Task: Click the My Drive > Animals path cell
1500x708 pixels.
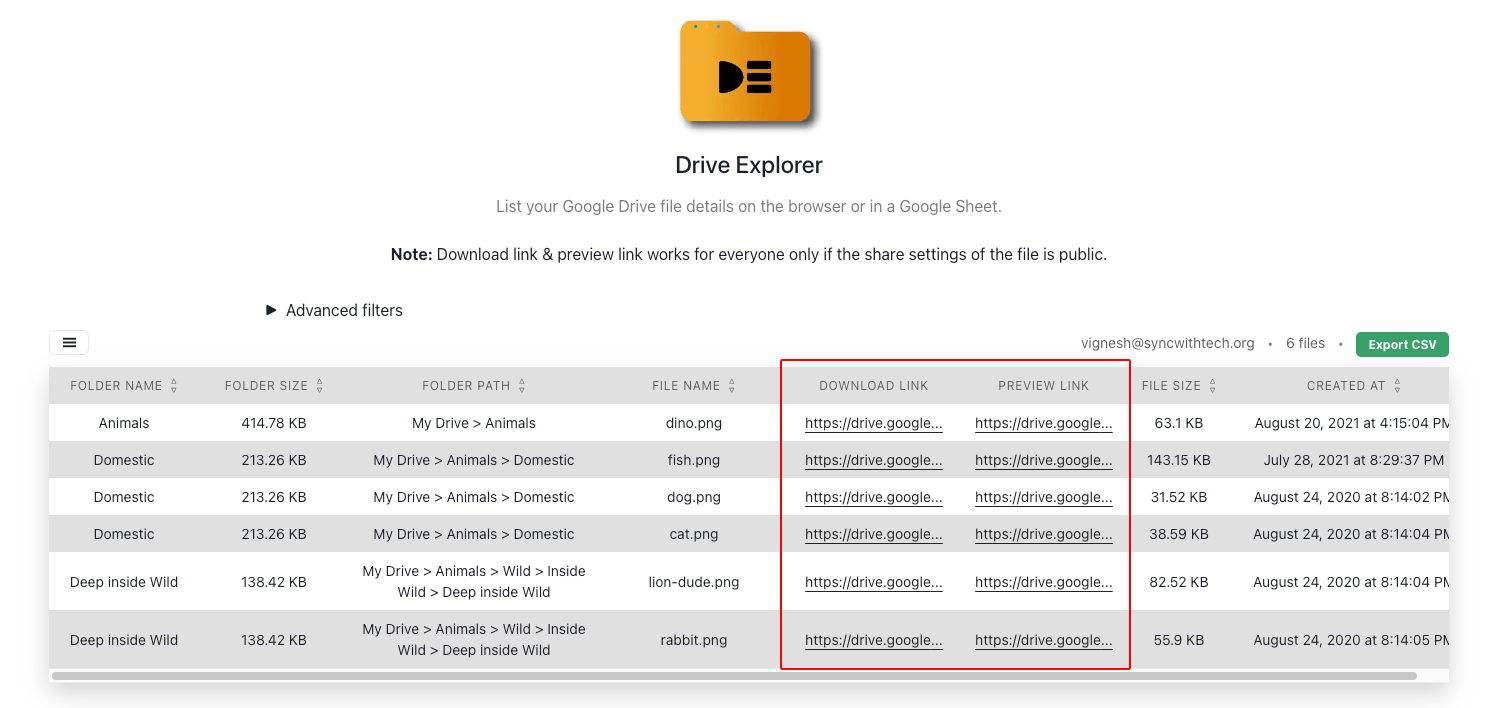Action: pos(474,423)
